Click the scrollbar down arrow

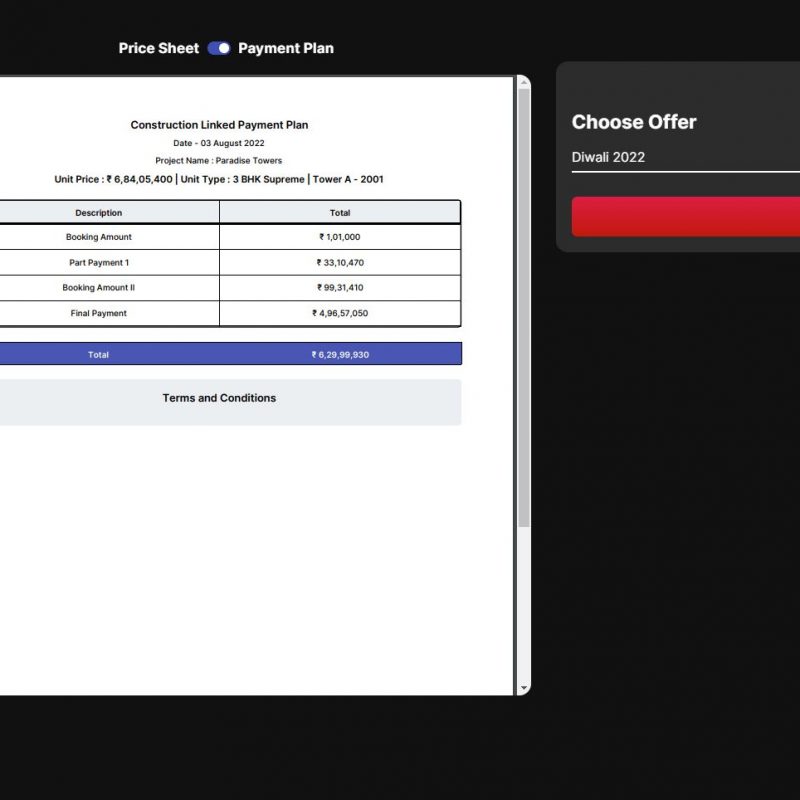tap(524, 688)
